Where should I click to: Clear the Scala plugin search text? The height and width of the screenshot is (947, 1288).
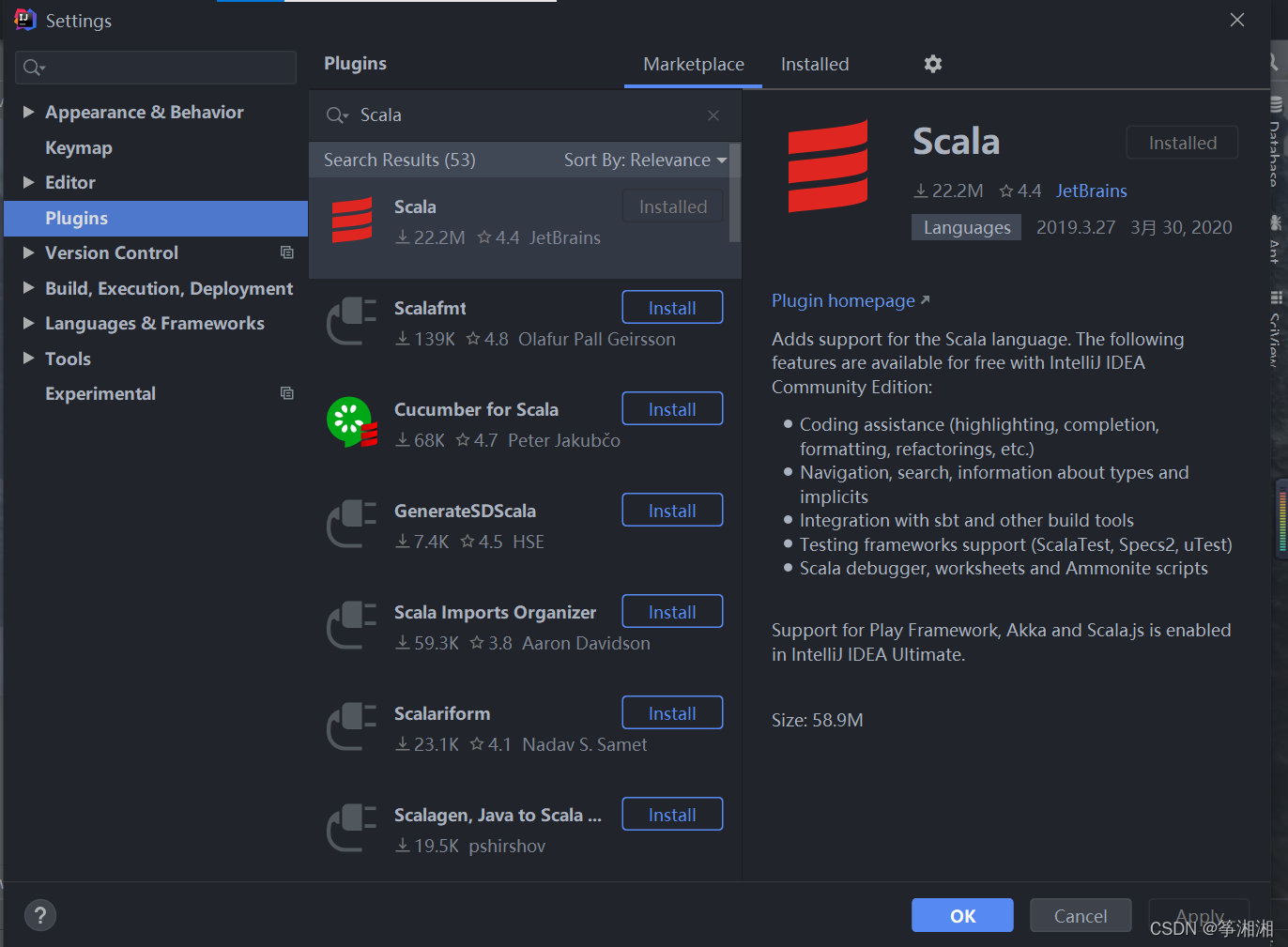click(713, 115)
